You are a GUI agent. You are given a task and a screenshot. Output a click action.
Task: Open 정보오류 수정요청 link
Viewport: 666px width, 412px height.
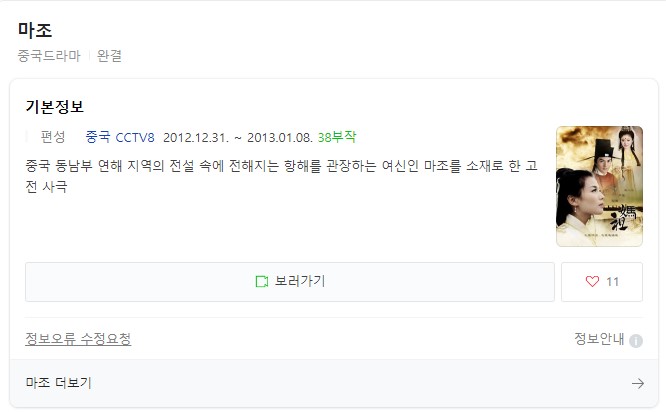point(78,339)
